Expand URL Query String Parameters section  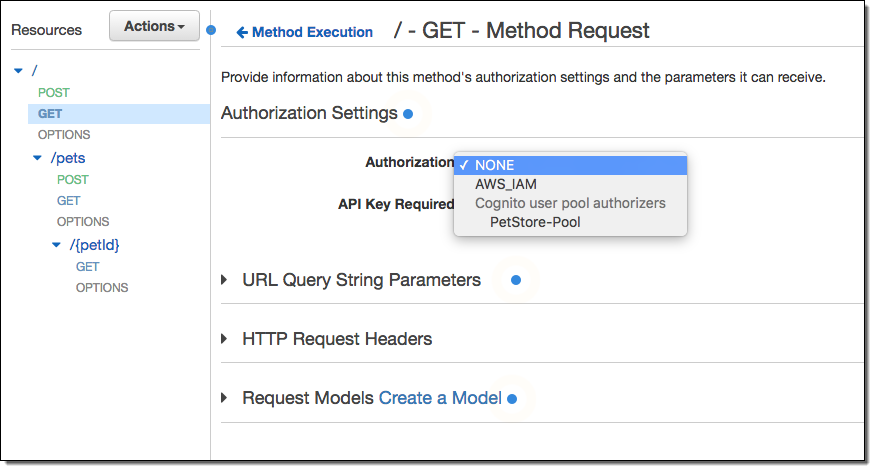tap(225, 280)
